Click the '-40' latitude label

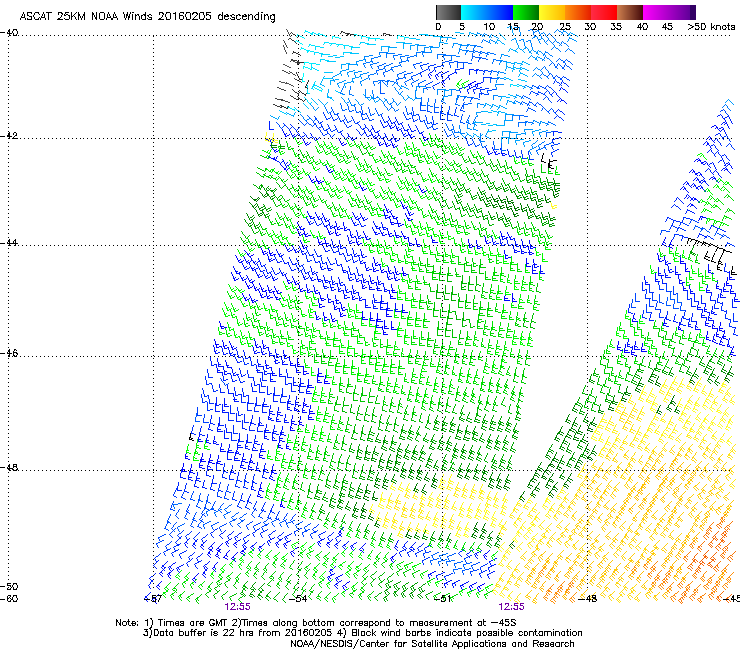tap(9, 33)
